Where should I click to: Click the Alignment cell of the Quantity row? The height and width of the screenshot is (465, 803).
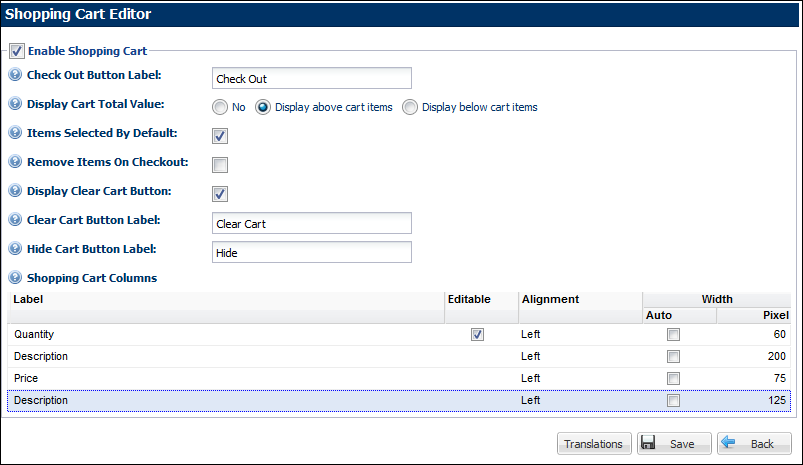pos(578,335)
